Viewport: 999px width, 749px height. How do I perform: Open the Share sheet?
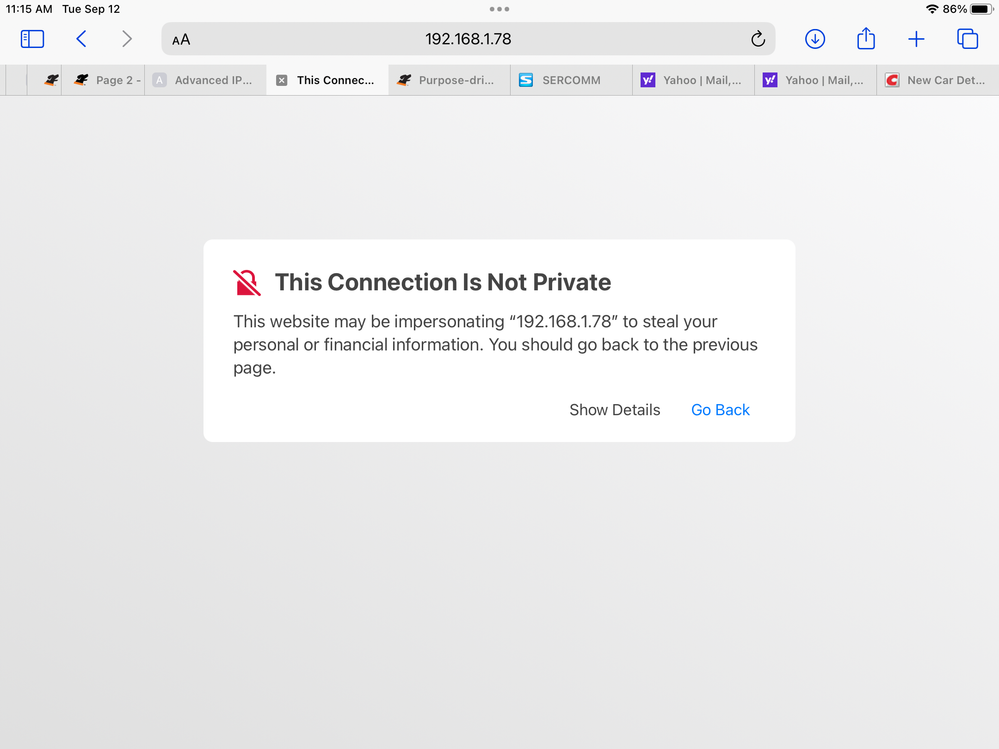pyautogui.click(x=866, y=39)
